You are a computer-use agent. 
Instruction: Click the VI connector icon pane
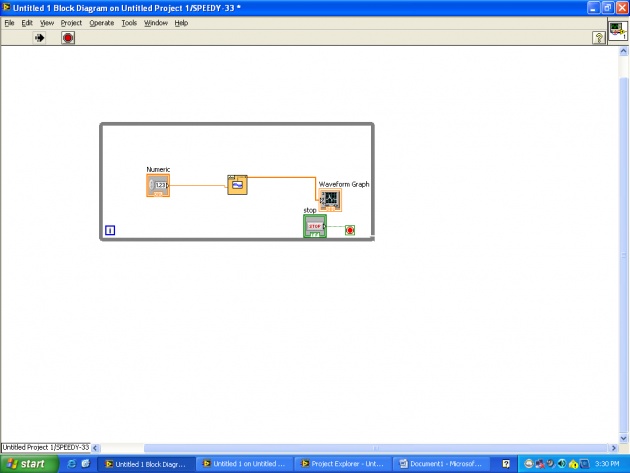(x=618, y=31)
